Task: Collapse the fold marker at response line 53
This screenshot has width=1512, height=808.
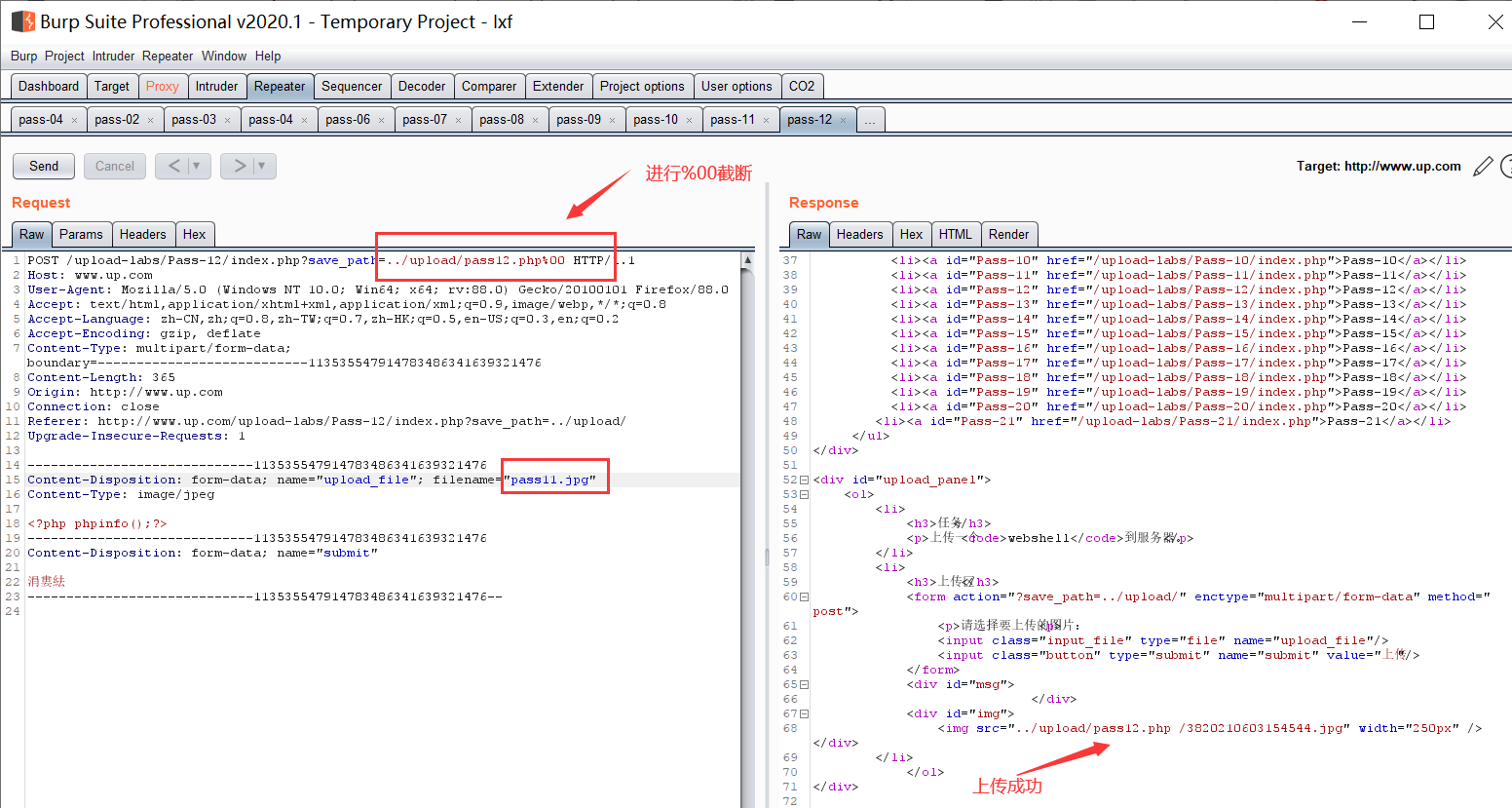Action: [804, 494]
